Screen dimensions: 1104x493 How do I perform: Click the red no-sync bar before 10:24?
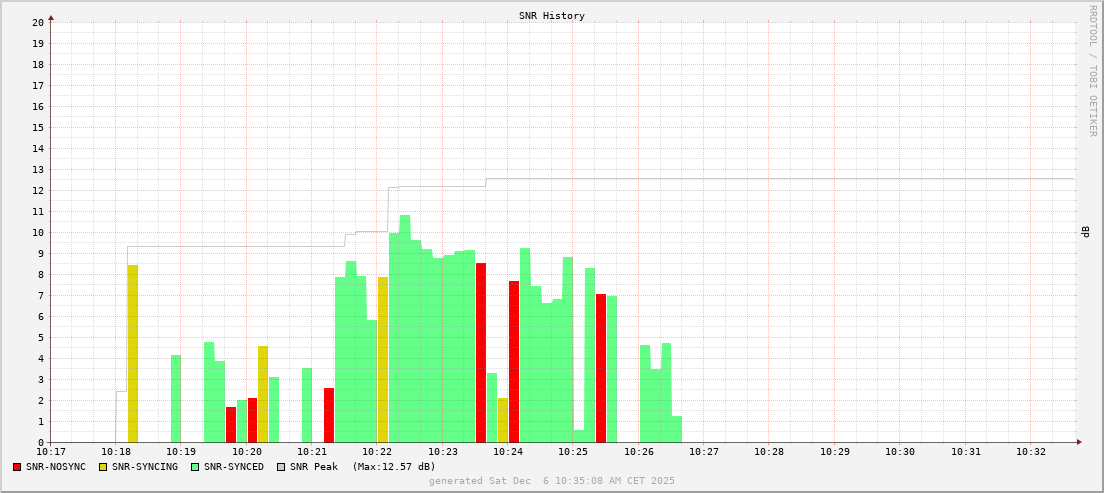pos(481,352)
